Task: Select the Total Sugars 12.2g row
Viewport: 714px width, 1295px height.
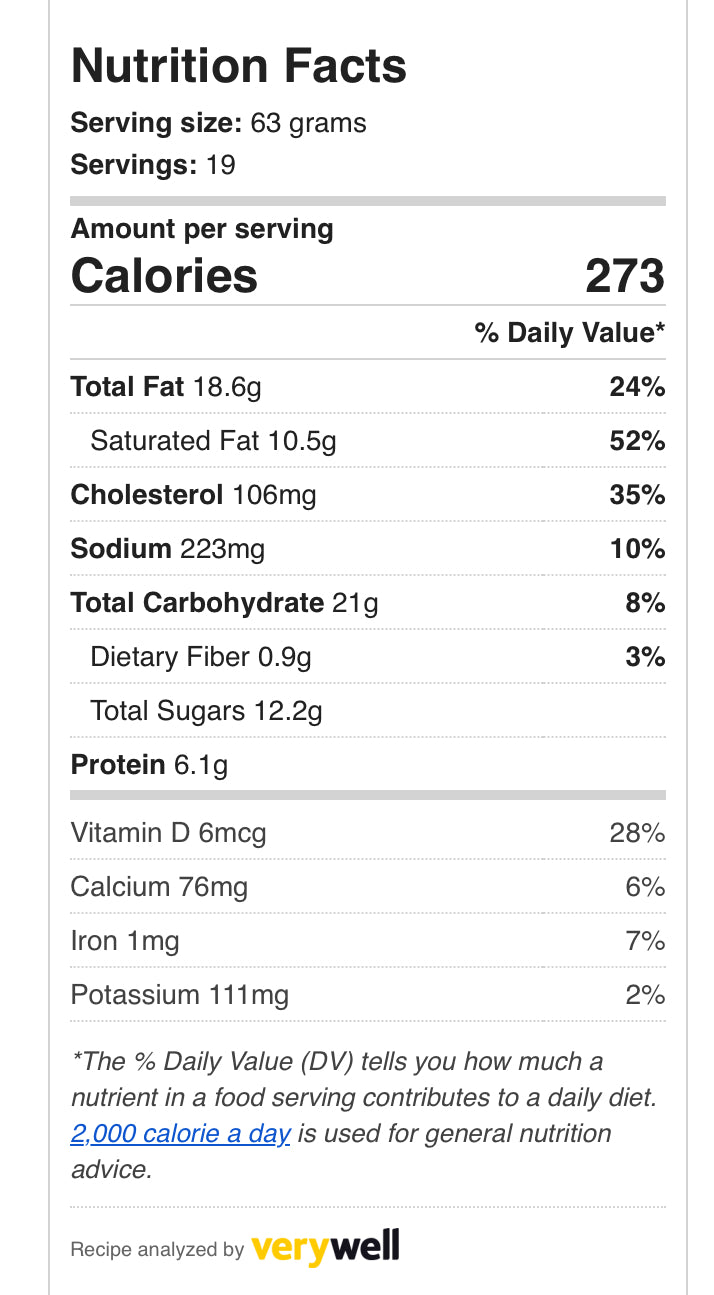Action: pyautogui.click(x=206, y=711)
